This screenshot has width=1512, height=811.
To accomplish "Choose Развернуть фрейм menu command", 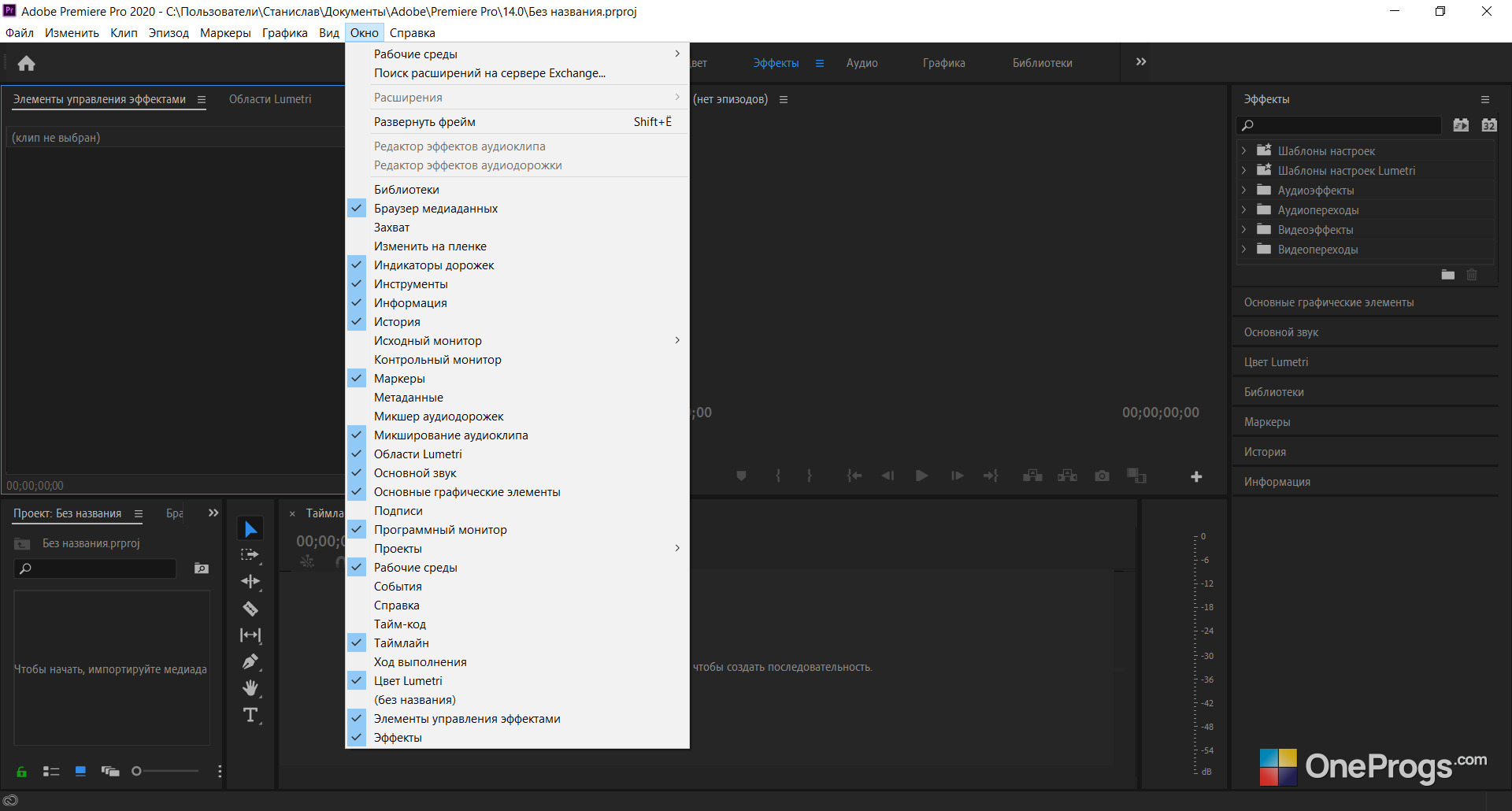I will tap(517, 122).
